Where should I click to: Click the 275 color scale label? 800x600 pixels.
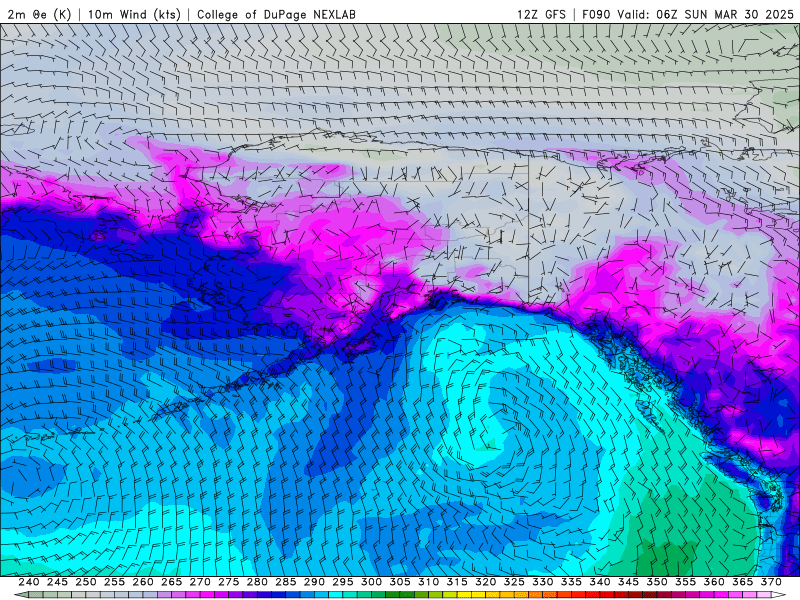229,582
